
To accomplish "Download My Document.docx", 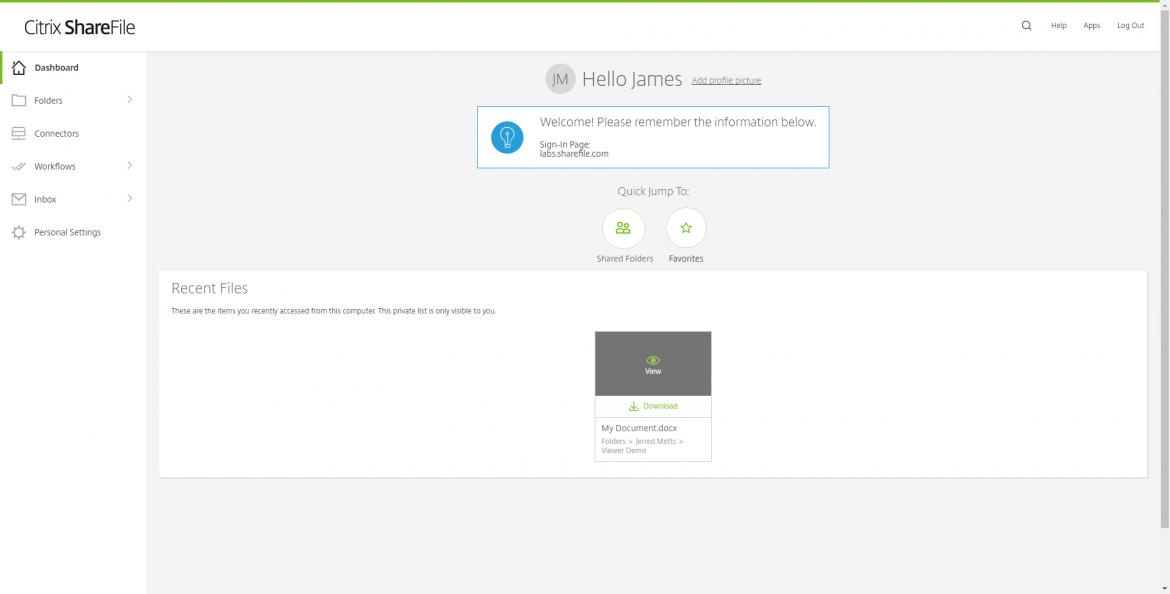I will tap(653, 406).
